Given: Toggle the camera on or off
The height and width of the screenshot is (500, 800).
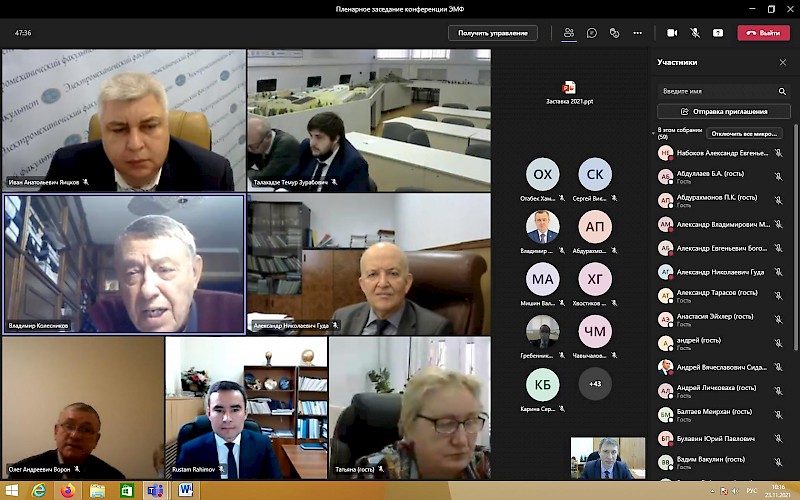Looking at the screenshot, I should pyautogui.click(x=672, y=33).
